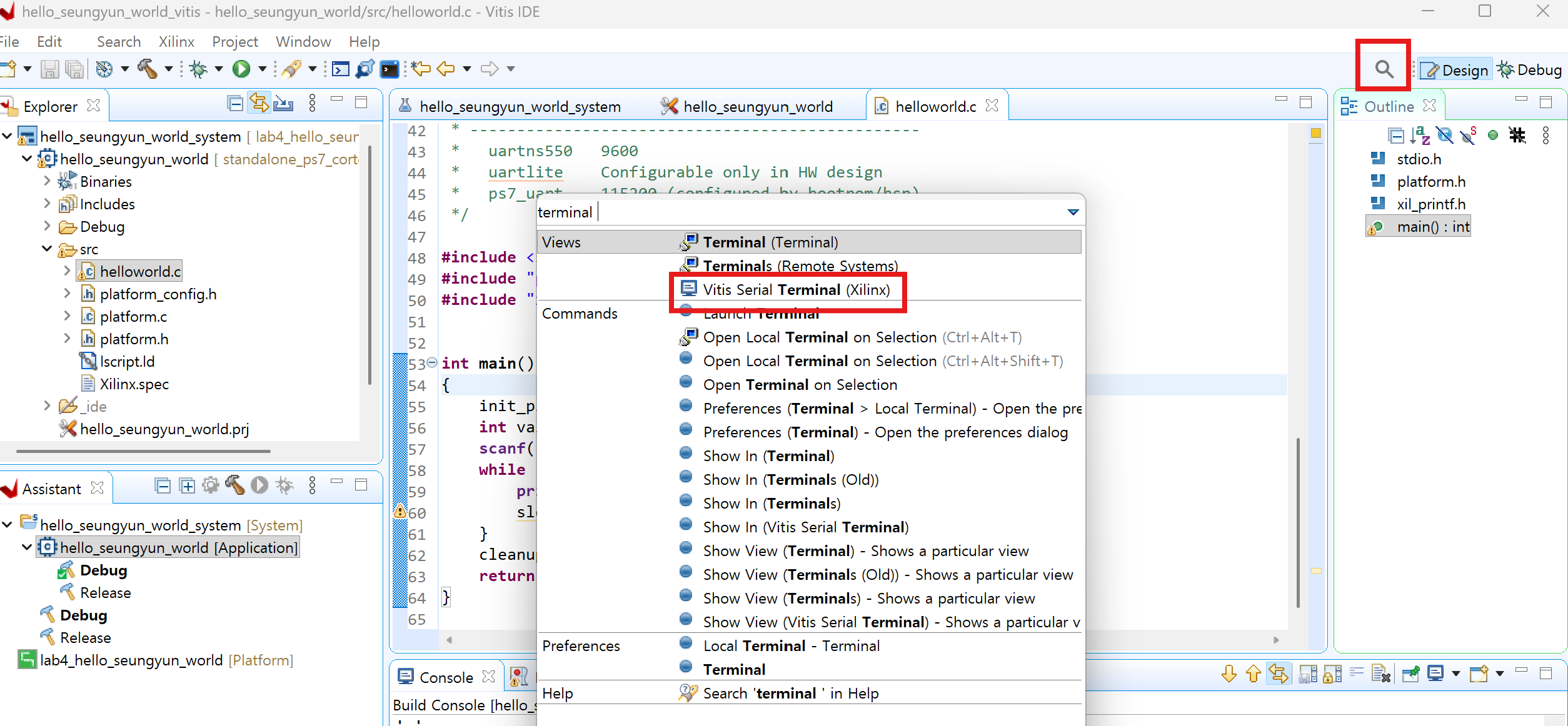
Task: Click the green Run launch button
Action: 241,69
